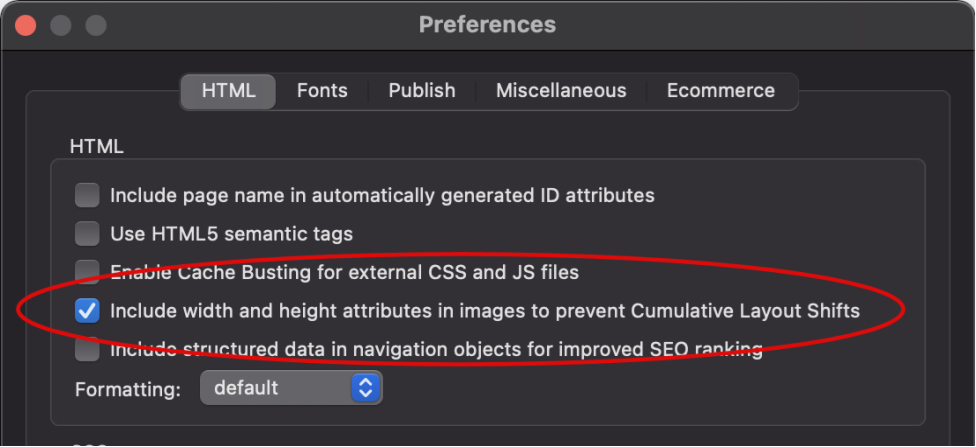
Task: Click the 'Cumulative Layout Shifts' option label text
Action: click(x=745, y=311)
